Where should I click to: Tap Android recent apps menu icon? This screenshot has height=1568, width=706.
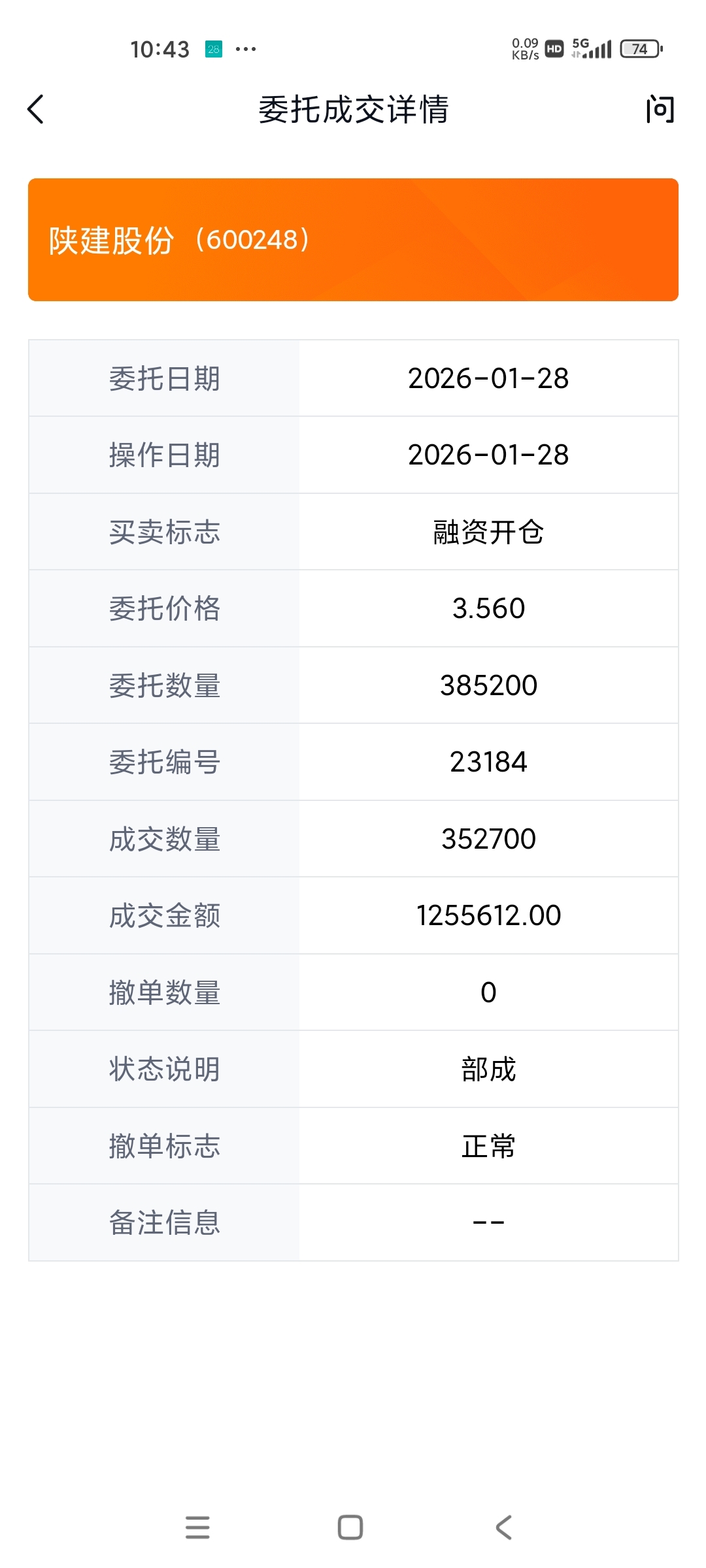pos(197,1527)
